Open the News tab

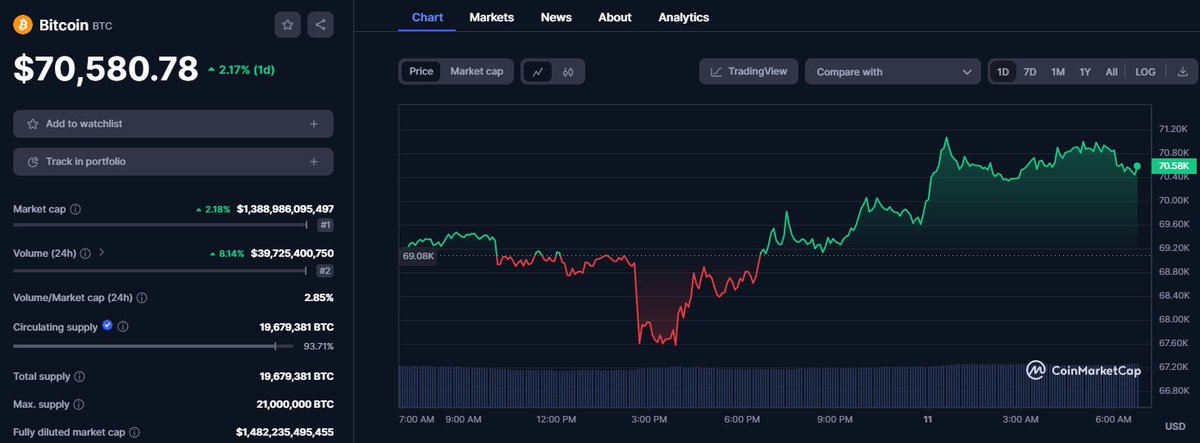[x=556, y=17]
